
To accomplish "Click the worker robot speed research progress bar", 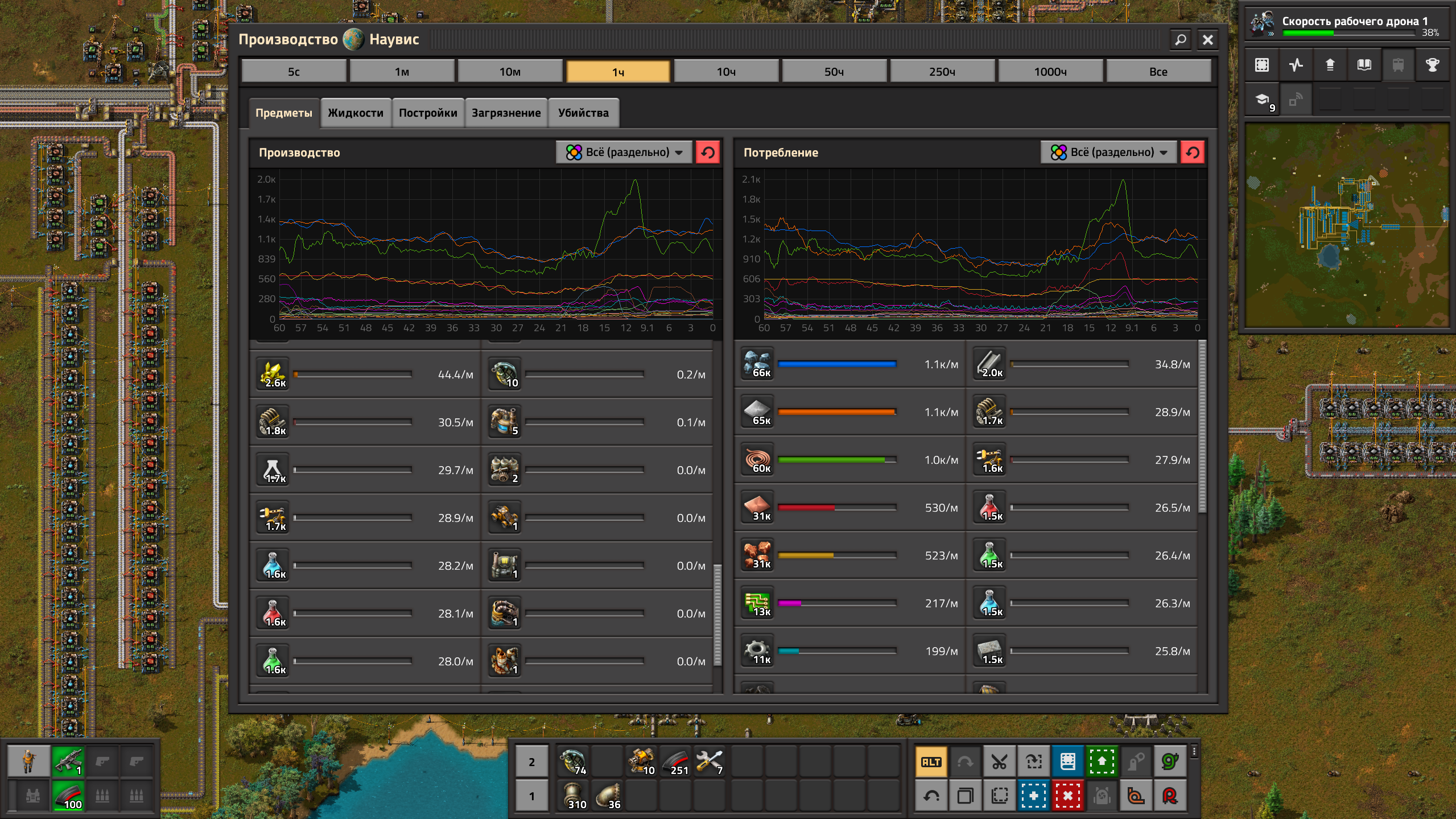I will (x=1348, y=33).
